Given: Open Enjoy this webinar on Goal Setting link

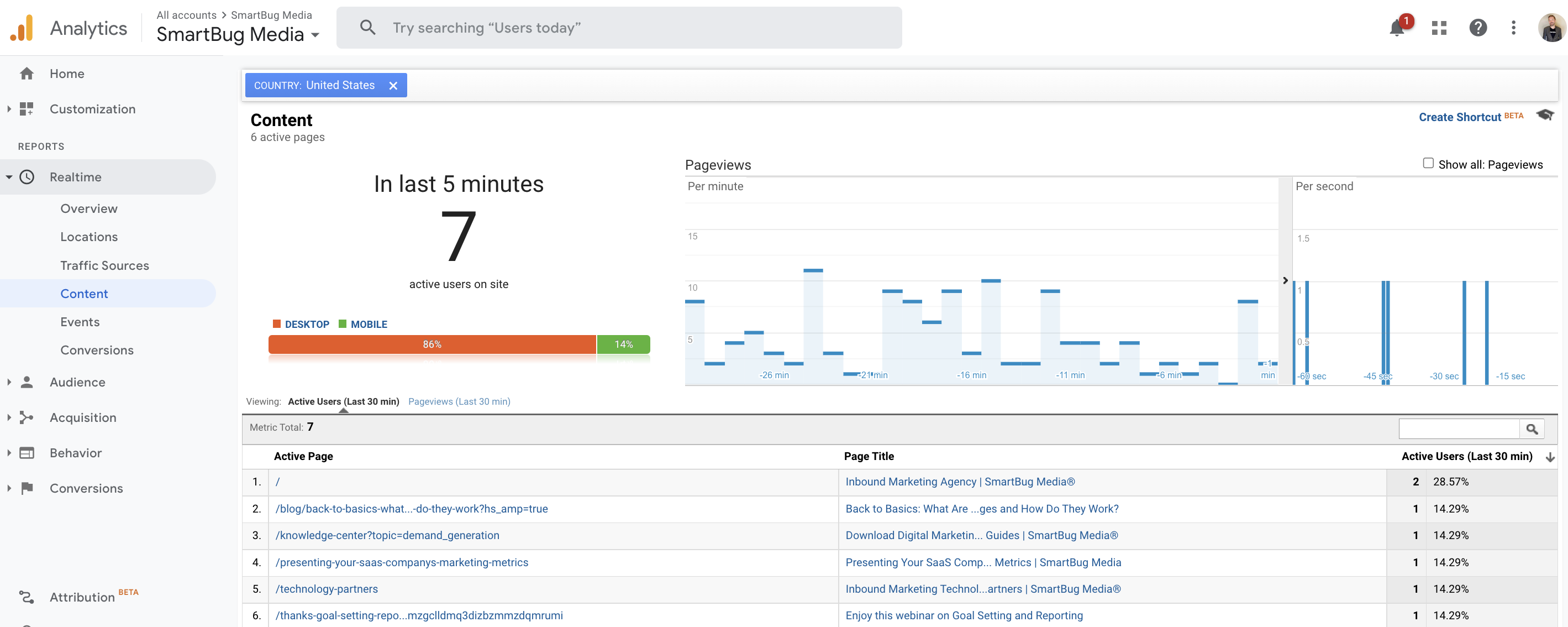Looking at the screenshot, I should 964,615.
